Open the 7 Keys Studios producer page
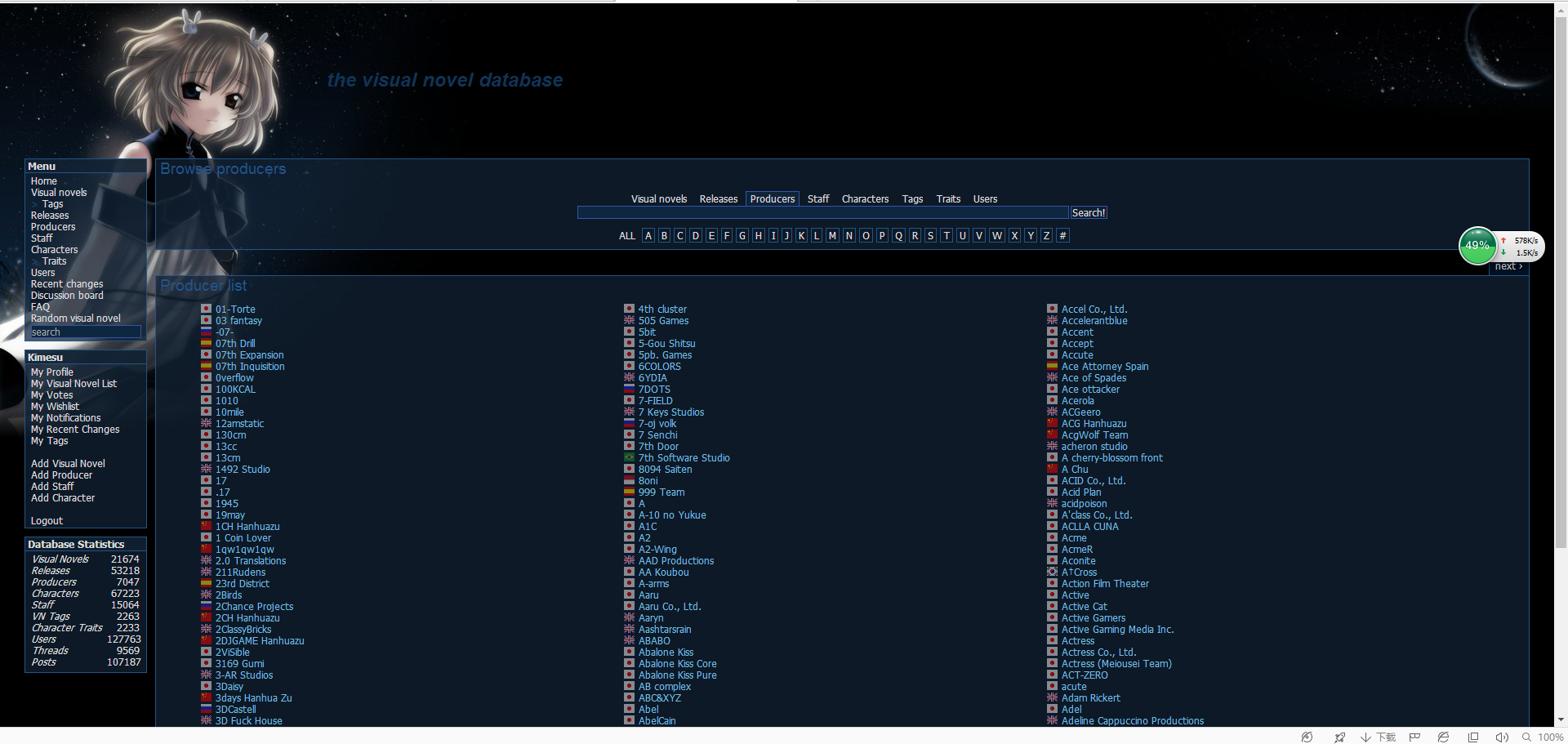 [670, 412]
